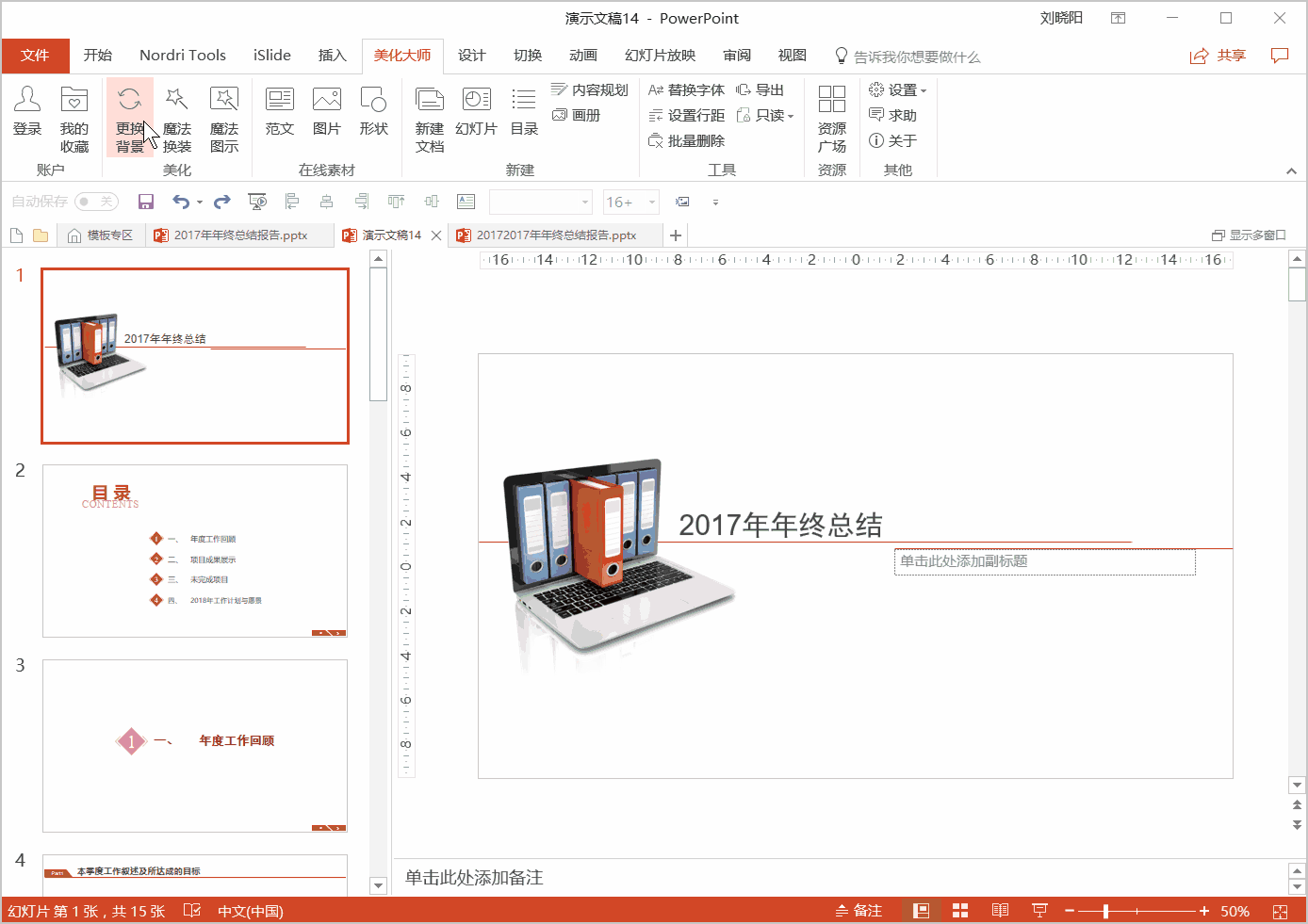Click the 图片 online pictures icon
Image resolution: width=1308 pixels, height=924 pixels.
click(326, 112)
